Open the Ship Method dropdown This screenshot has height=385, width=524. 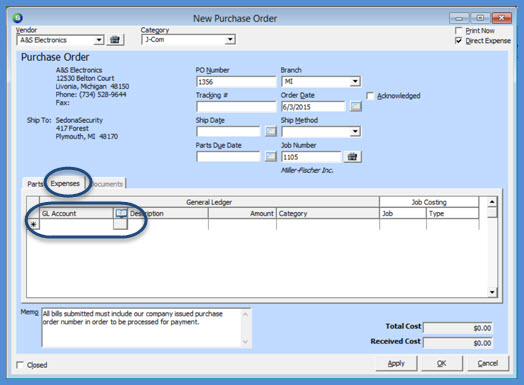pos(355,132)
